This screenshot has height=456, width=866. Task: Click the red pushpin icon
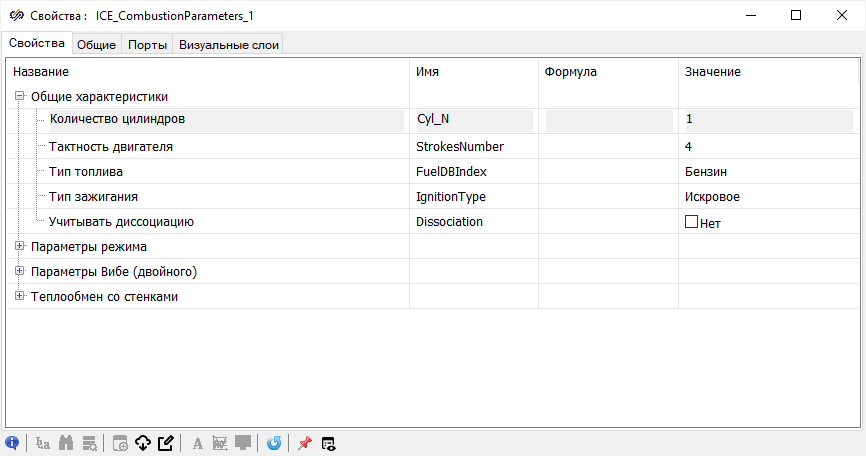[x=304, y=443]
